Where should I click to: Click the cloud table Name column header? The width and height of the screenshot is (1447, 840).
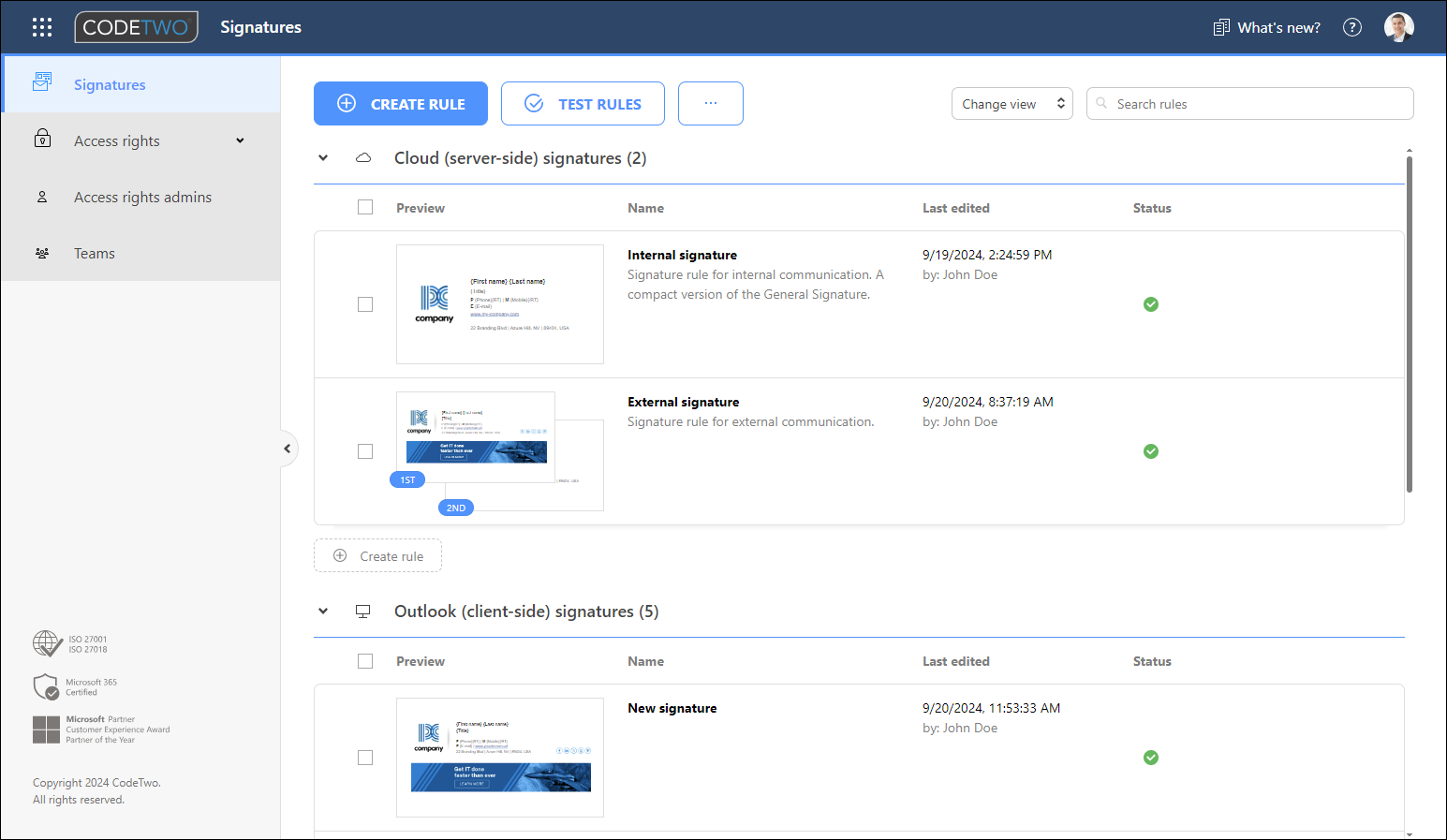point(645,208)
